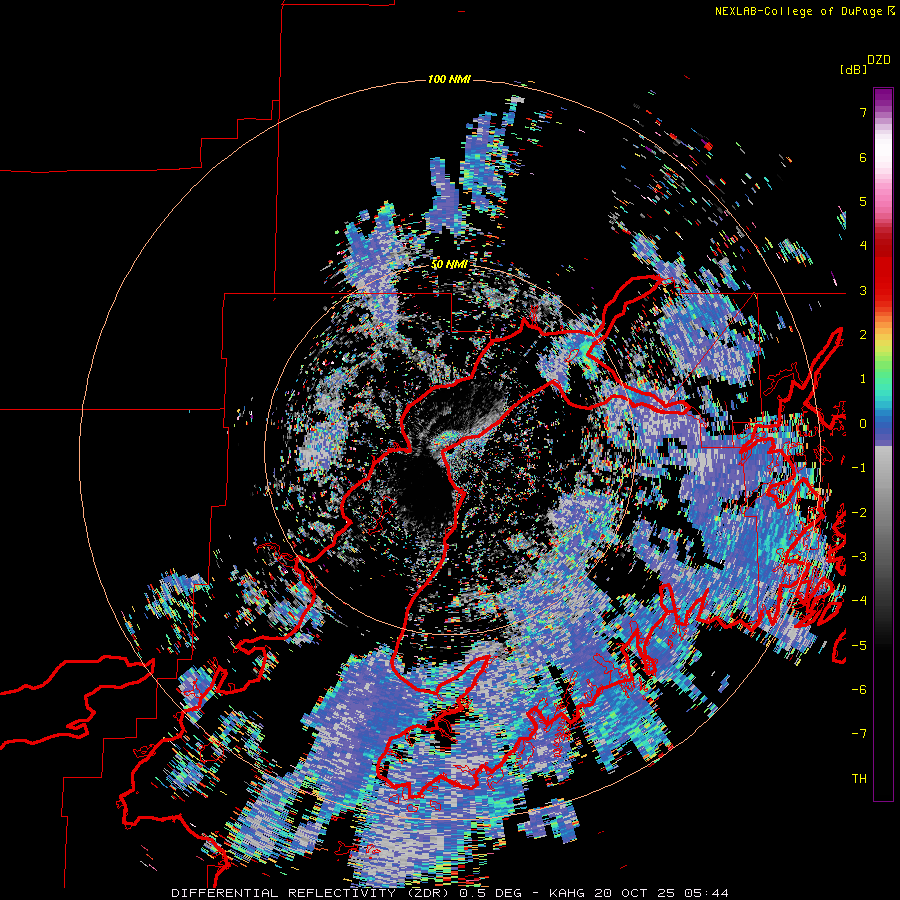Click the -7 scale label
This screenshot has height=900, width=900.
858,734
